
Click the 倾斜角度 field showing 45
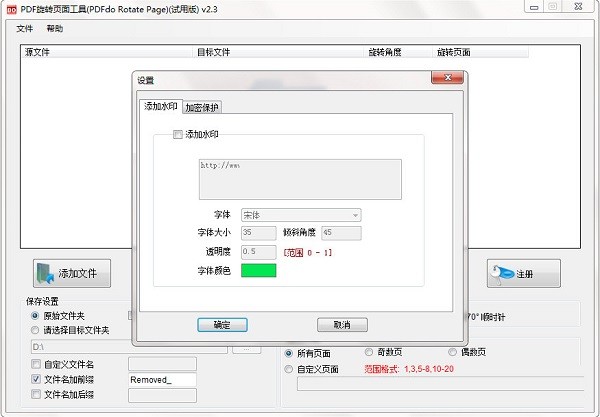[341, 233]
